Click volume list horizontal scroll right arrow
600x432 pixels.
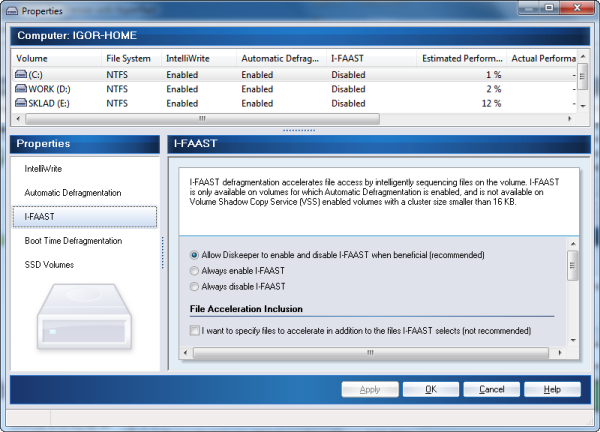point(570,119)
